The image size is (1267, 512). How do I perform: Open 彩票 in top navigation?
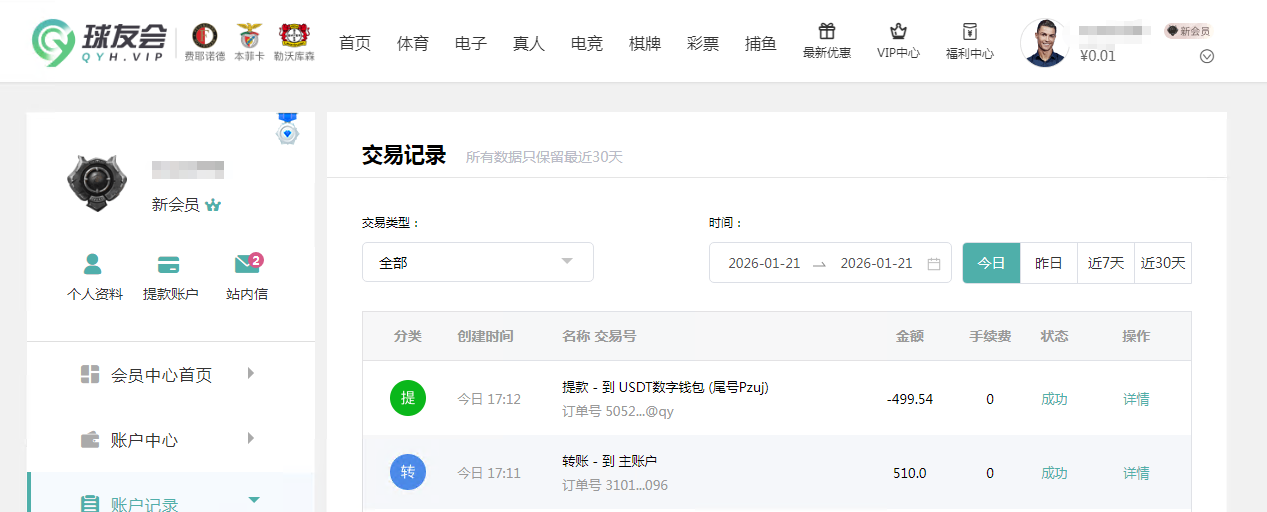(x=703, y=43)
